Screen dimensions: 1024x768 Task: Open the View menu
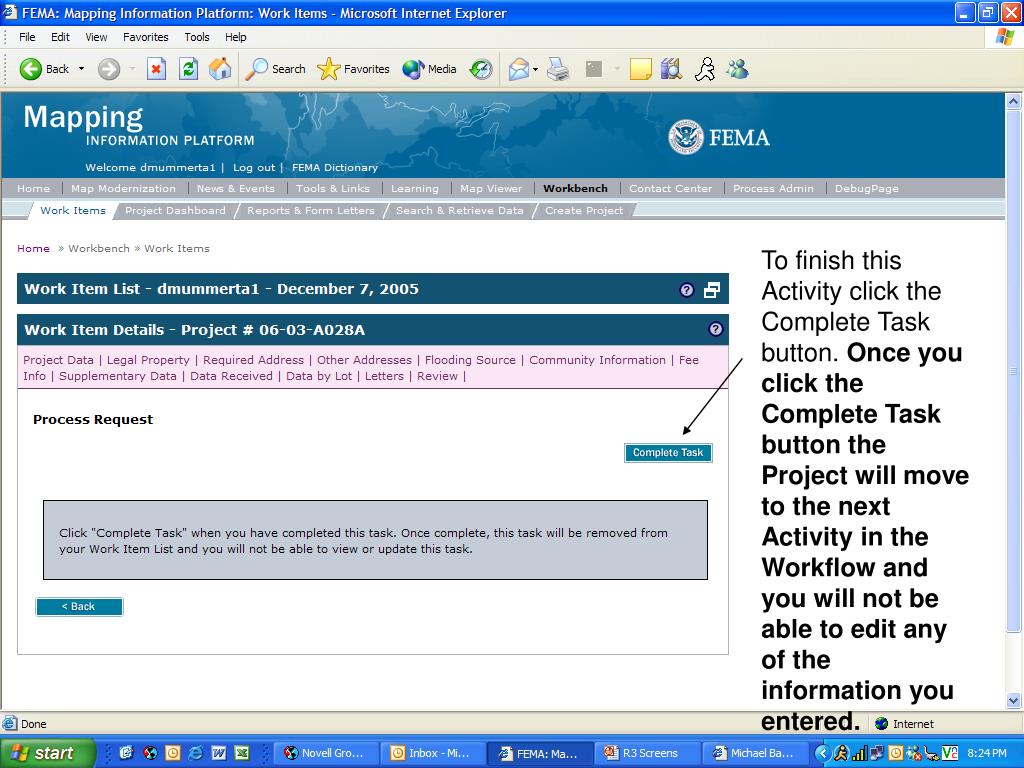click(x=96, y=37)
